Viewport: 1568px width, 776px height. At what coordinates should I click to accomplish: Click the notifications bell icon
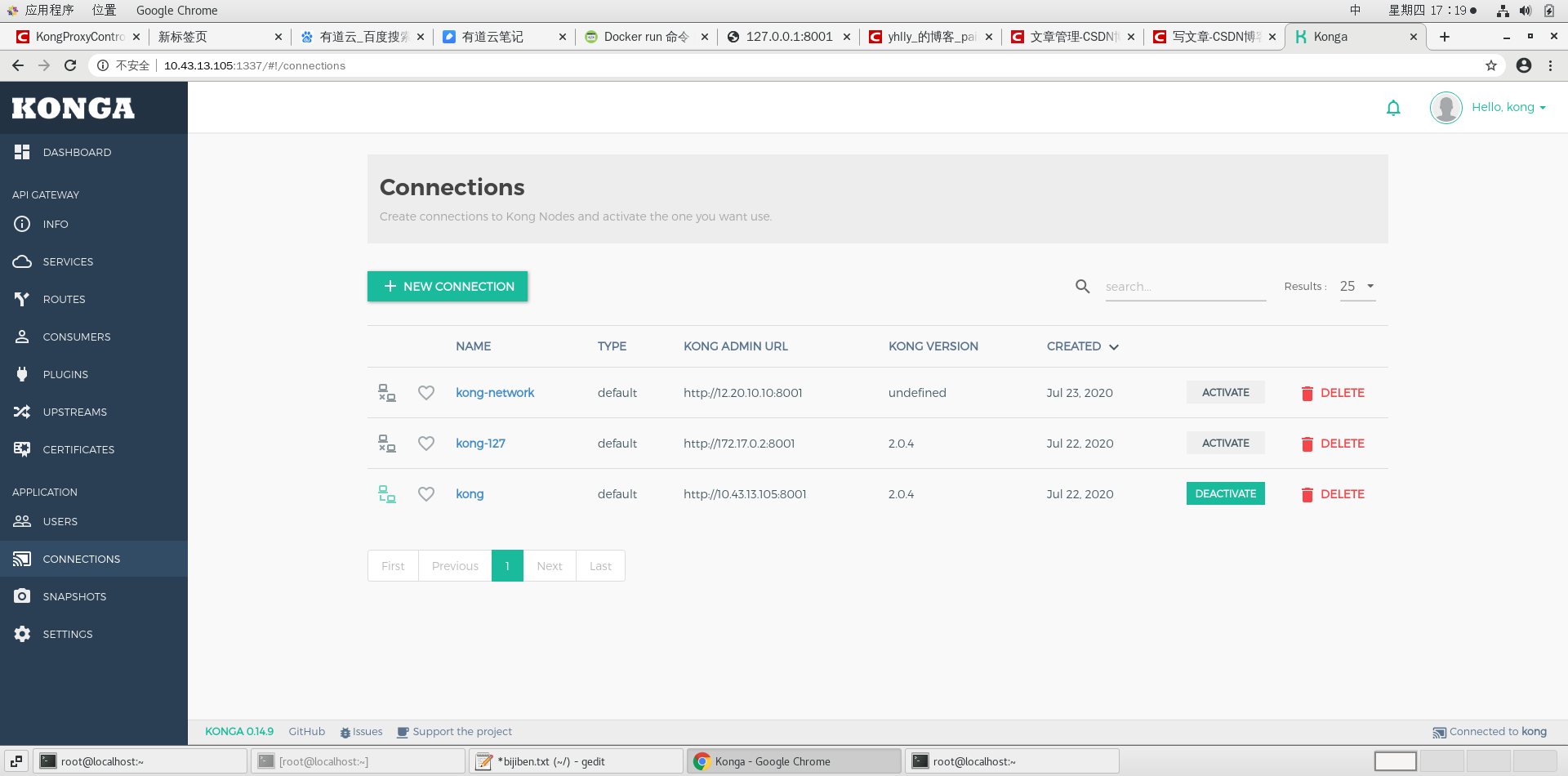pos(1393,107)
